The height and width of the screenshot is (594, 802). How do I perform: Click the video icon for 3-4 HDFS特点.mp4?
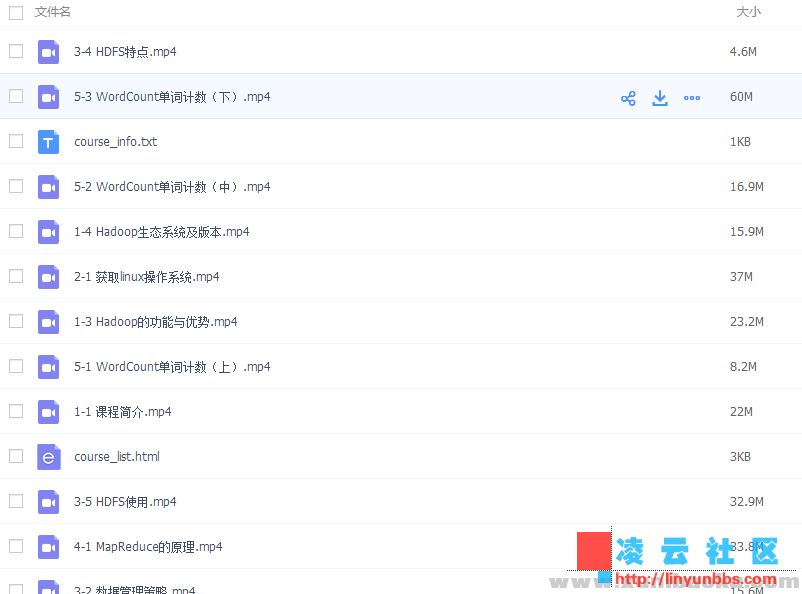click(49, 52)
